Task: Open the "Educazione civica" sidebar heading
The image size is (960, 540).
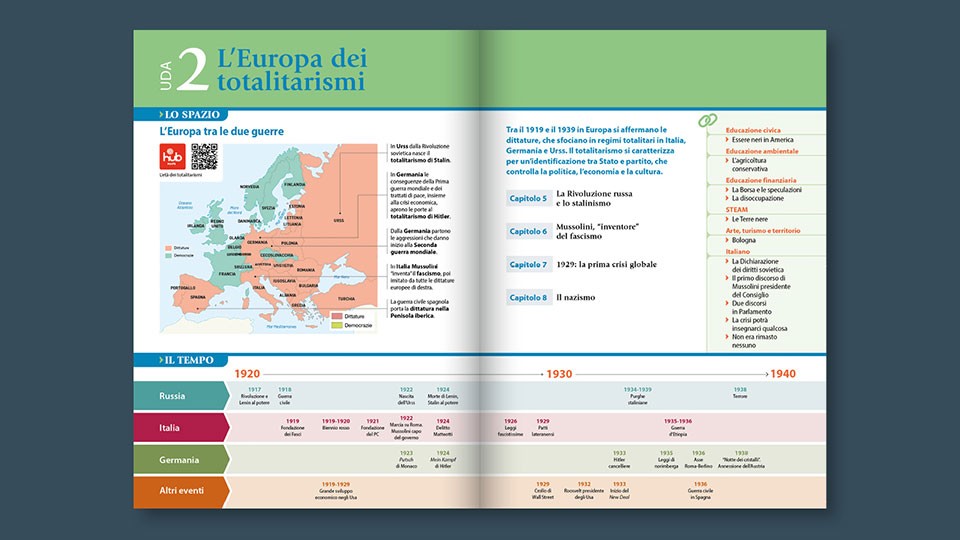Action: [x=753, y=130]
